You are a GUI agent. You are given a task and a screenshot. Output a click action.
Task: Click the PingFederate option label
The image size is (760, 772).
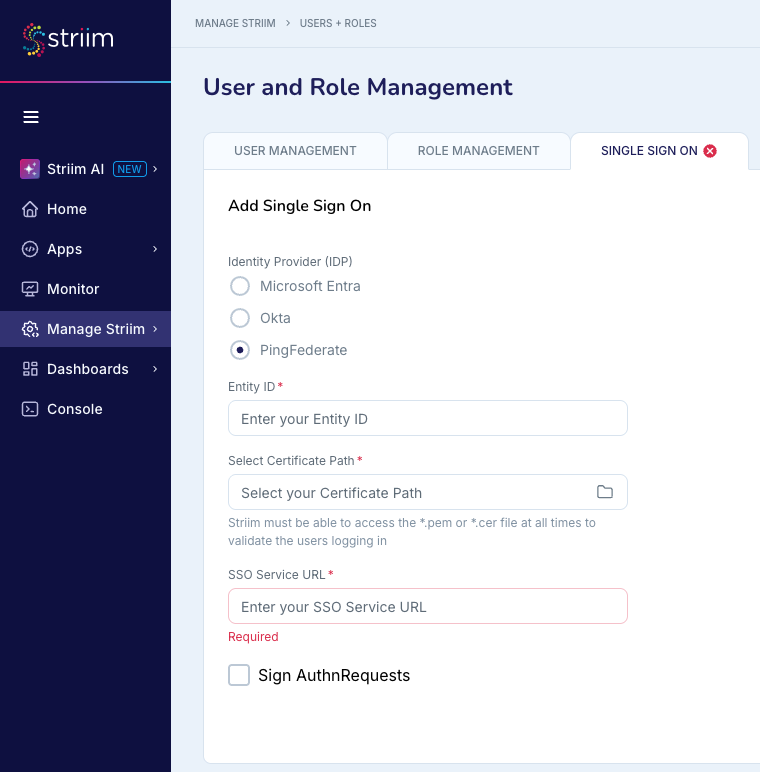(304, 350)
